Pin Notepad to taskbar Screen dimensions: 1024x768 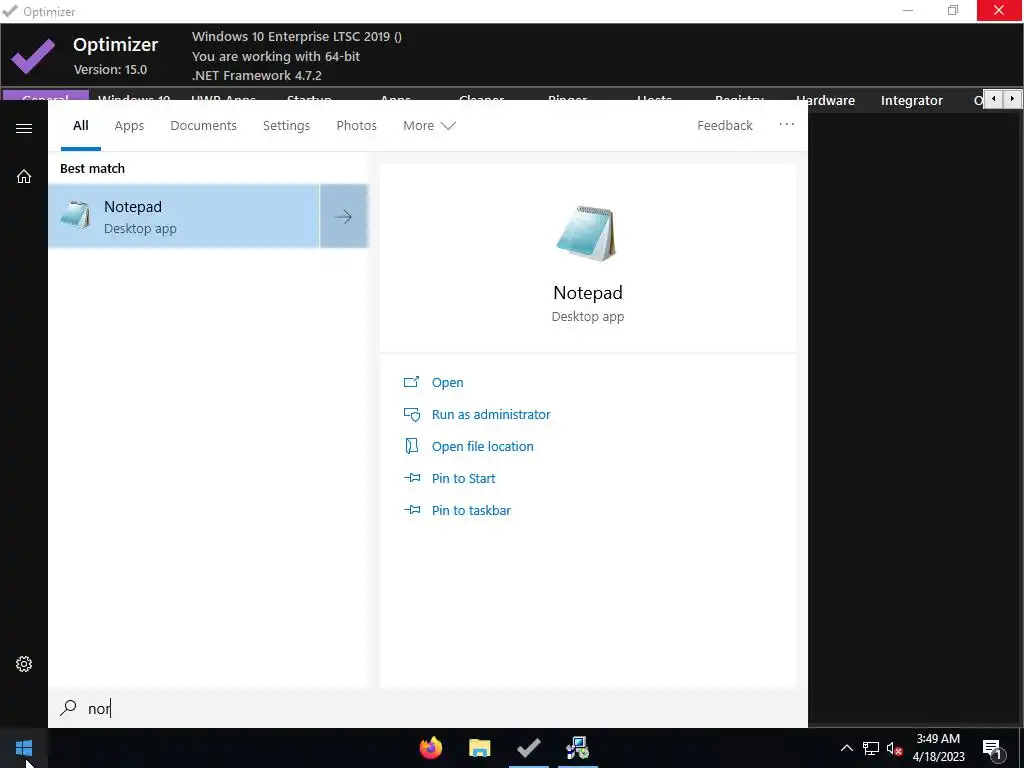point(471,511)
